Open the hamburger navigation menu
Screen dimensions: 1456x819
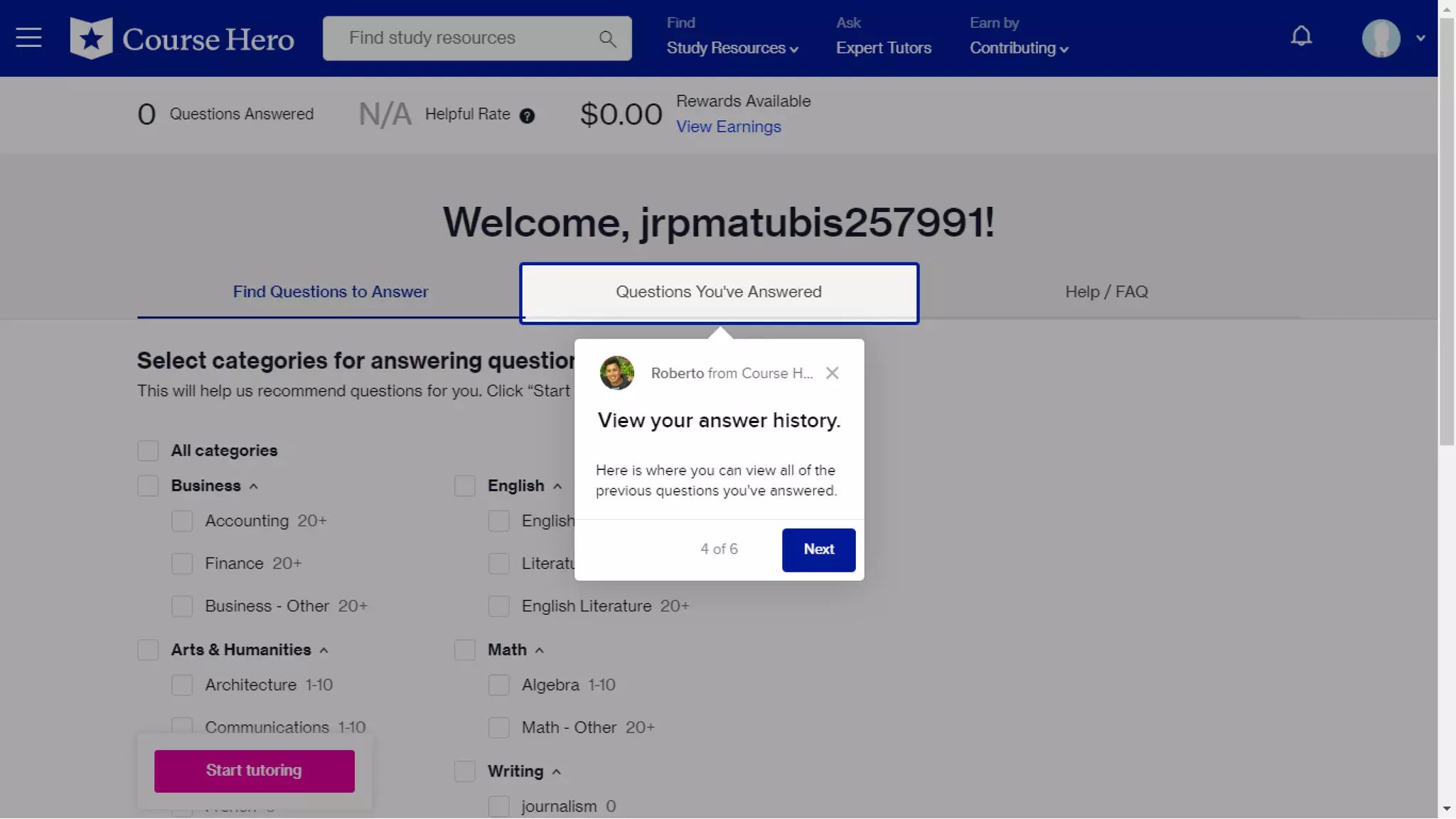coord(28,38)
